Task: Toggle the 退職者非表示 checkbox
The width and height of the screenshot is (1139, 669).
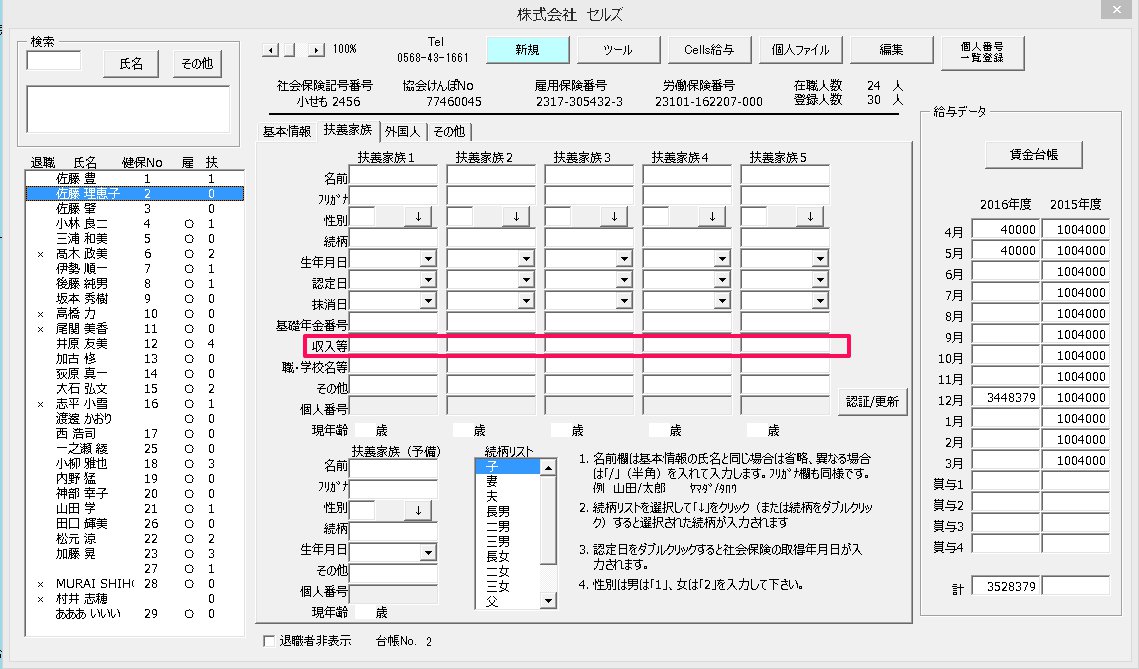Action: coord(269,641)
